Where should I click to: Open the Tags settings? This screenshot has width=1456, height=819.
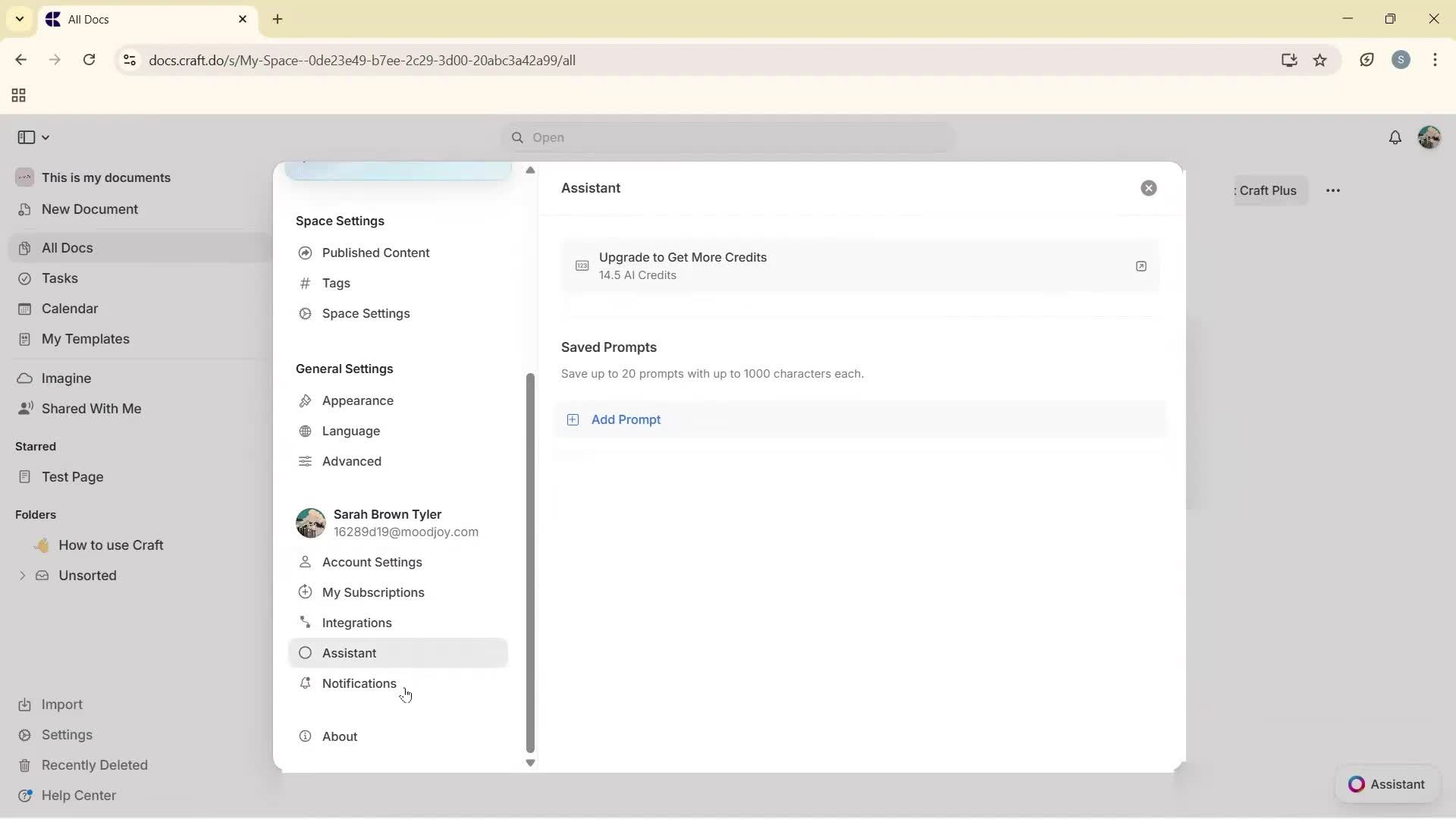coord(336,283)
